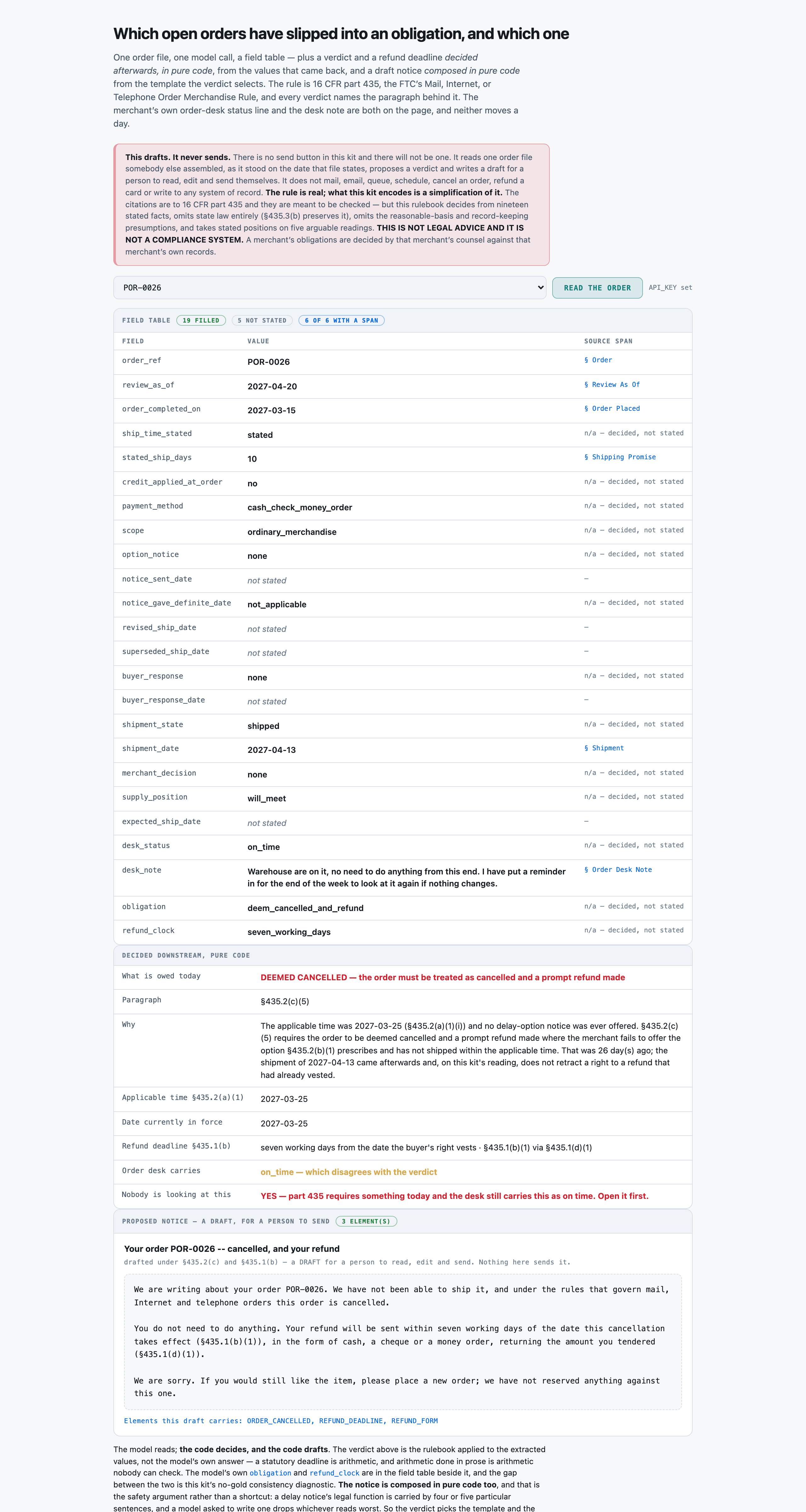The width and height of the screenshot is (806, 1512).
Task: Click the 5 NOT STATED badge
Action: pos(262,320)
